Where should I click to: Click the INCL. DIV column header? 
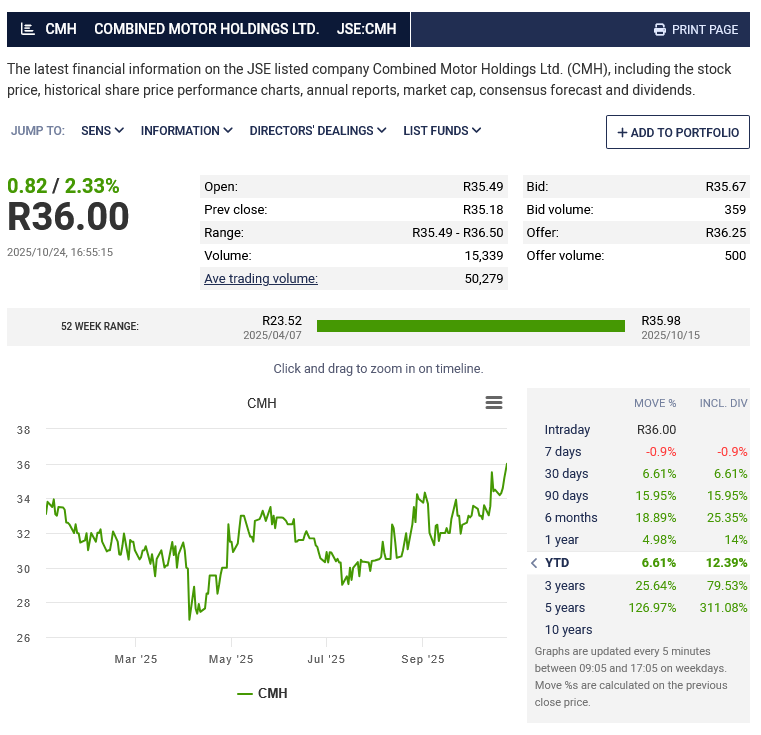[x=723, y=403]
